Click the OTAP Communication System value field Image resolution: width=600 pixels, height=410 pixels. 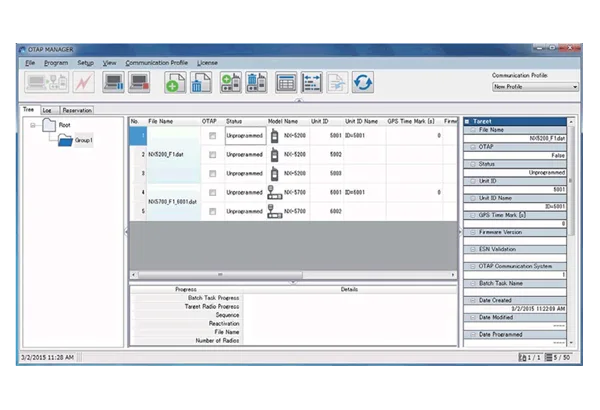[x=515, y=274]
